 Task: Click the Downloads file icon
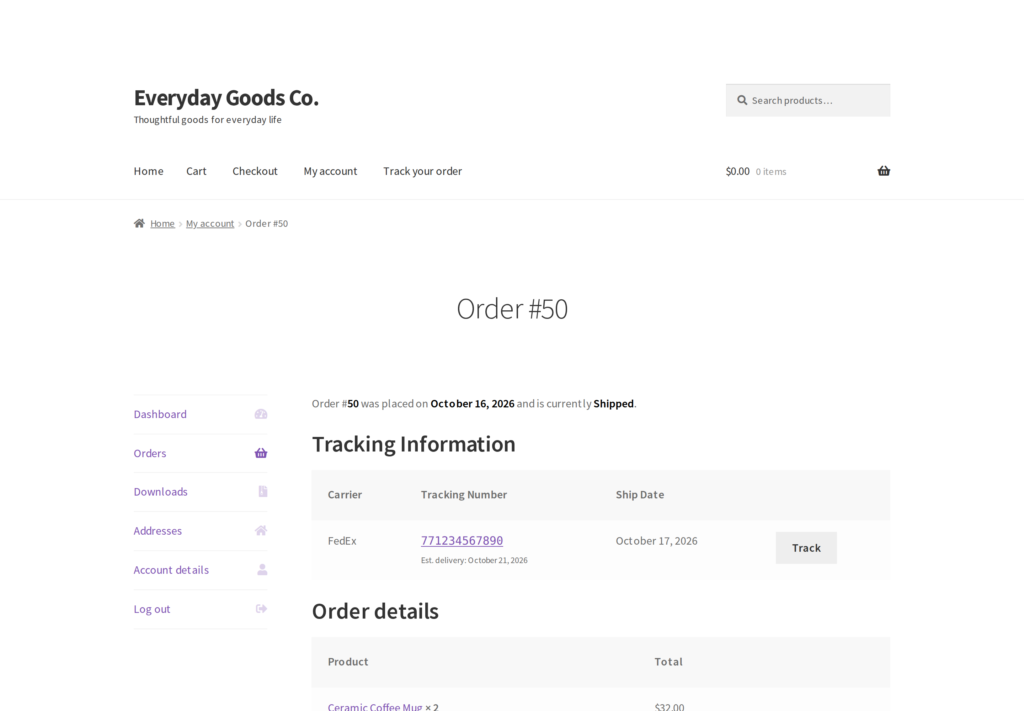[263, 492]
